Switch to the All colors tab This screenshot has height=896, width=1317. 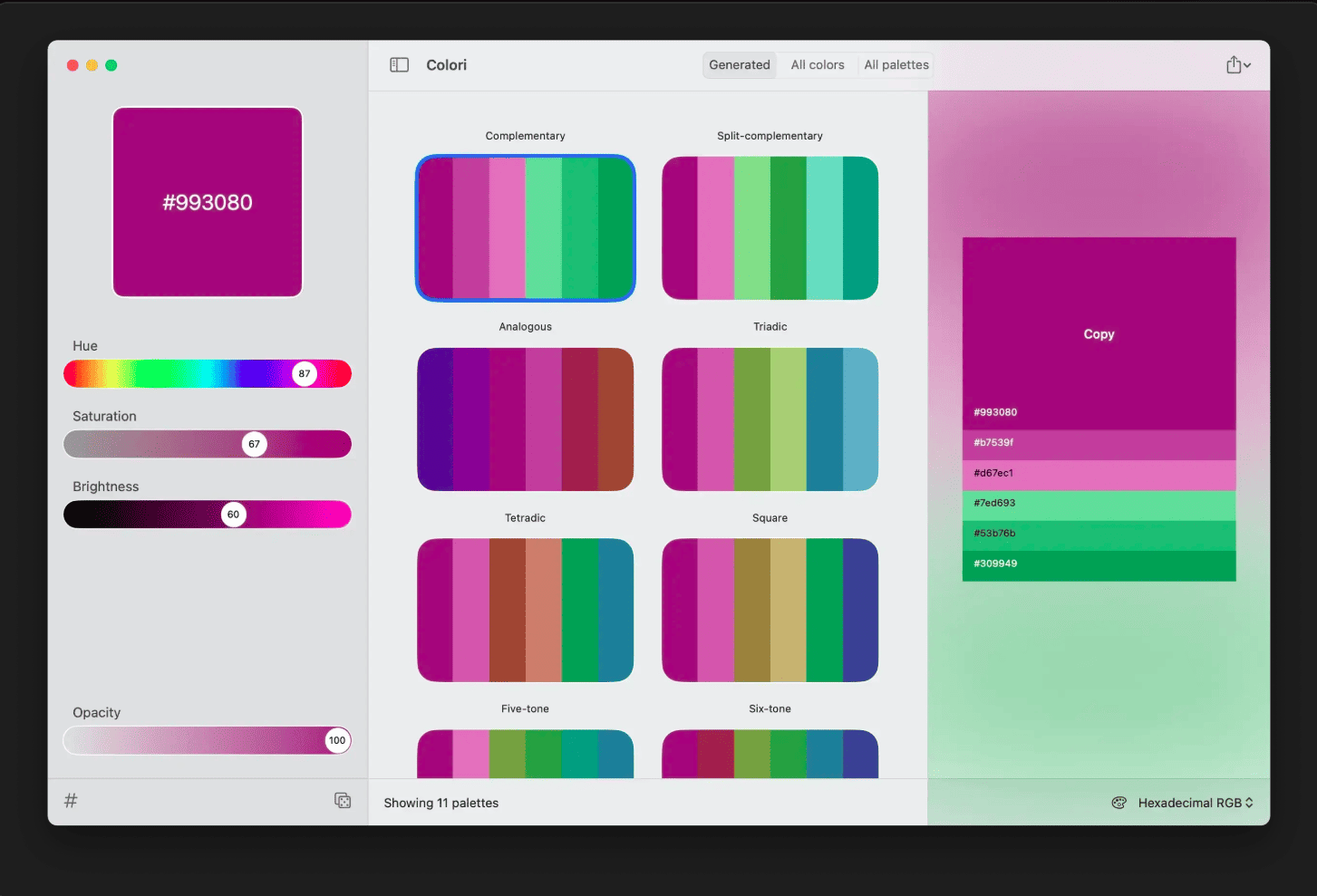click(x=818, y=65)
